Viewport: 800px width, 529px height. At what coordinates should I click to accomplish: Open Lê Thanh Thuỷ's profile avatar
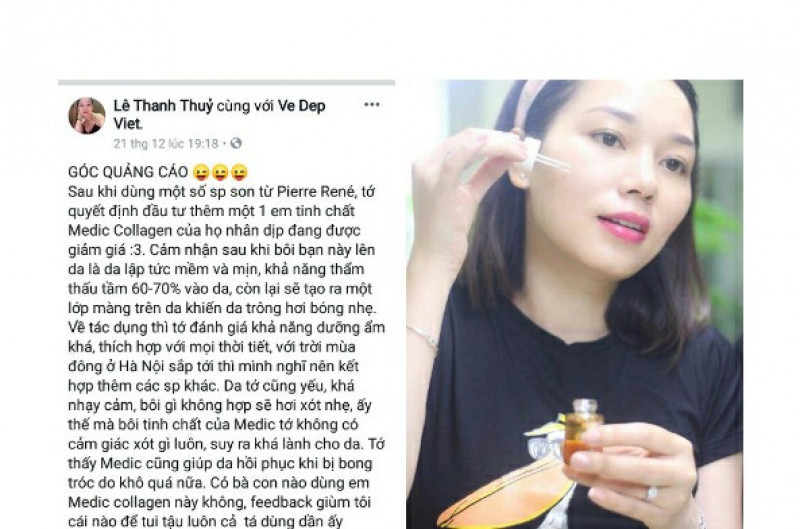87,116
